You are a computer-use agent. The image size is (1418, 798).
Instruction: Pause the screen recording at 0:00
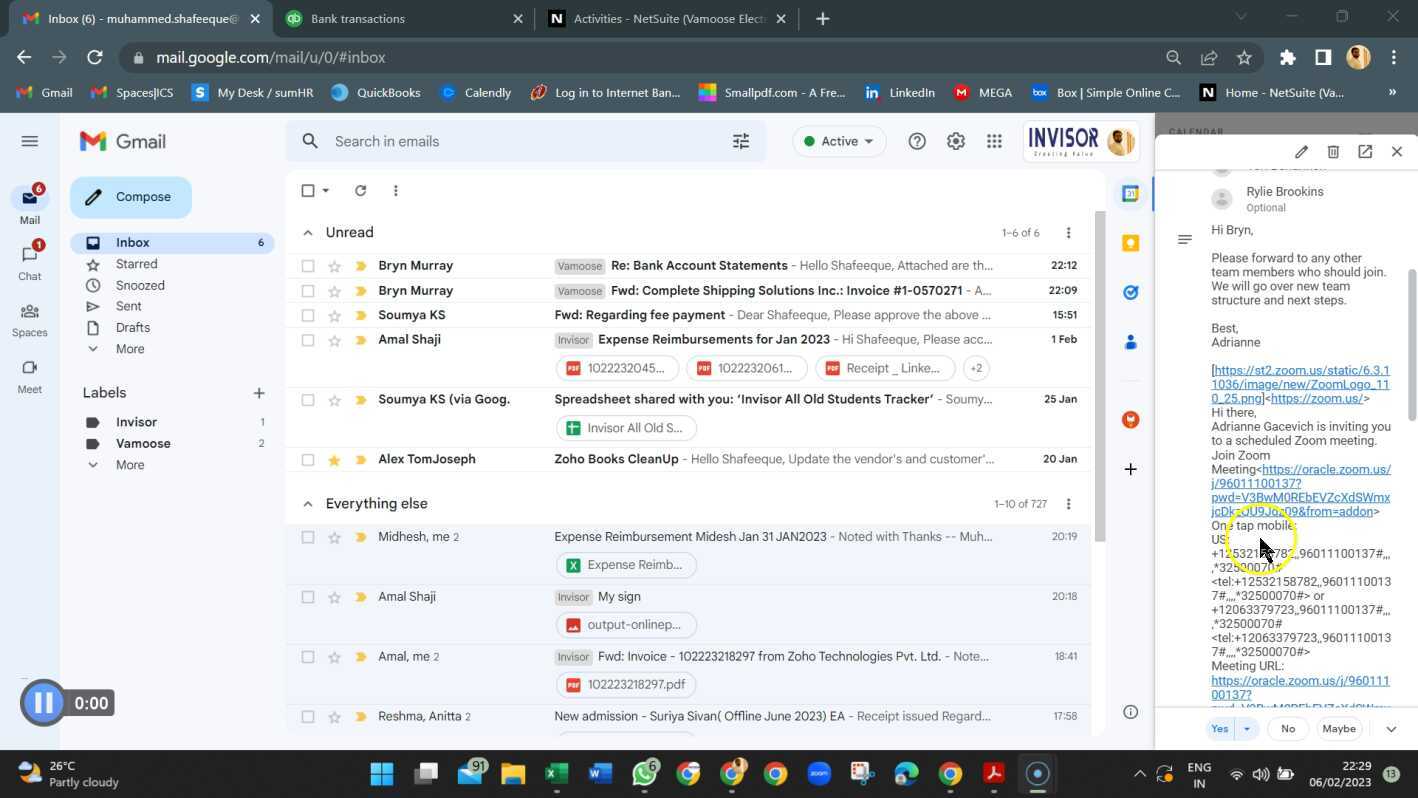coord(43,703)
